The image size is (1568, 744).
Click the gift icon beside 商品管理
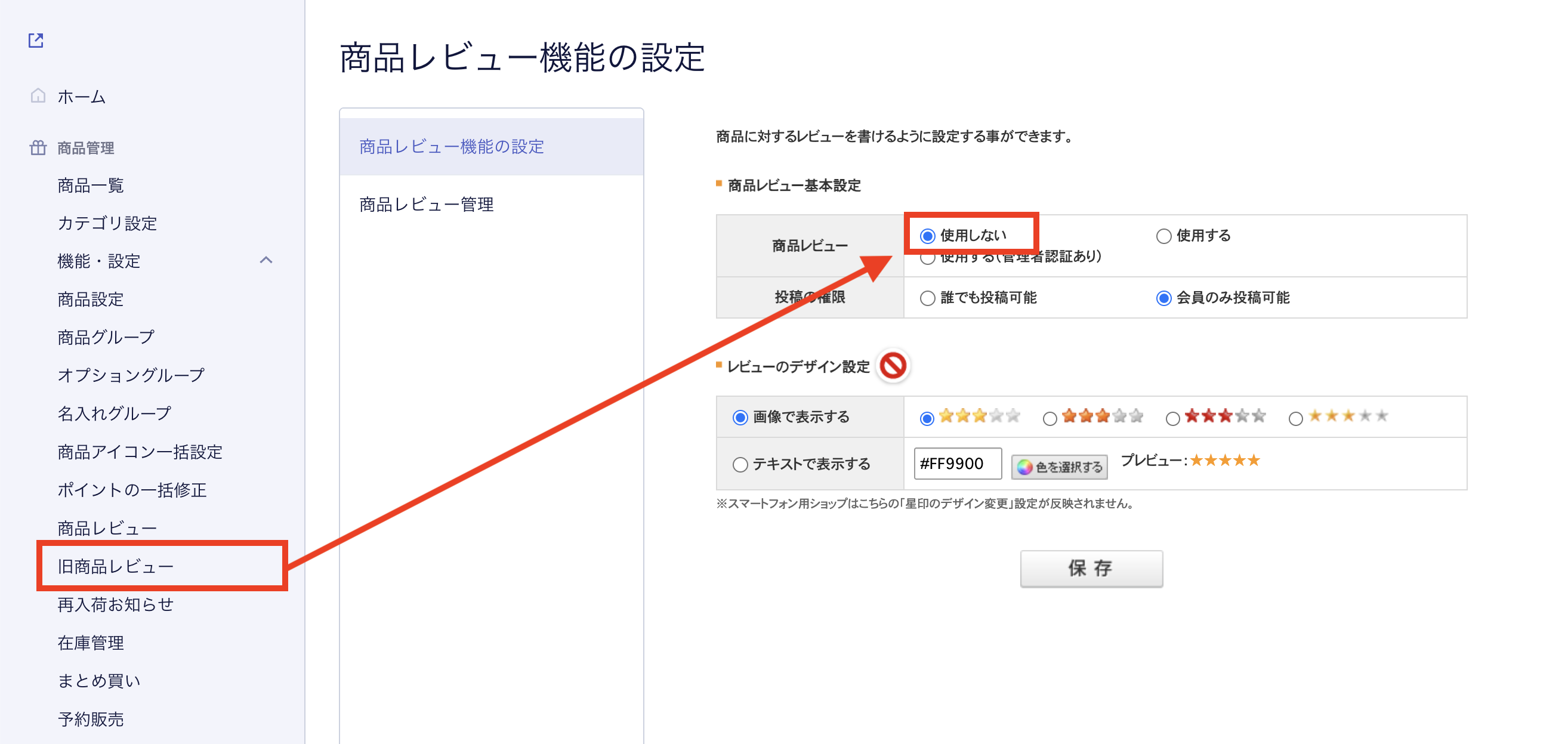[x=38, y=147]
